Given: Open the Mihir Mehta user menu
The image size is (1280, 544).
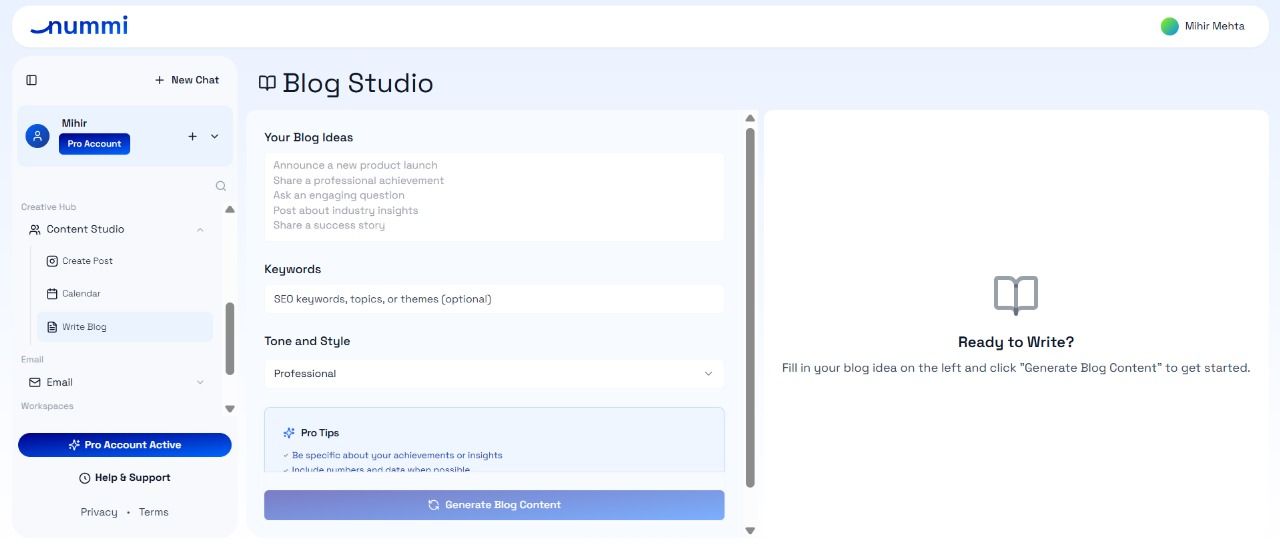Looking at the screenshot, I should [1203, 26].
